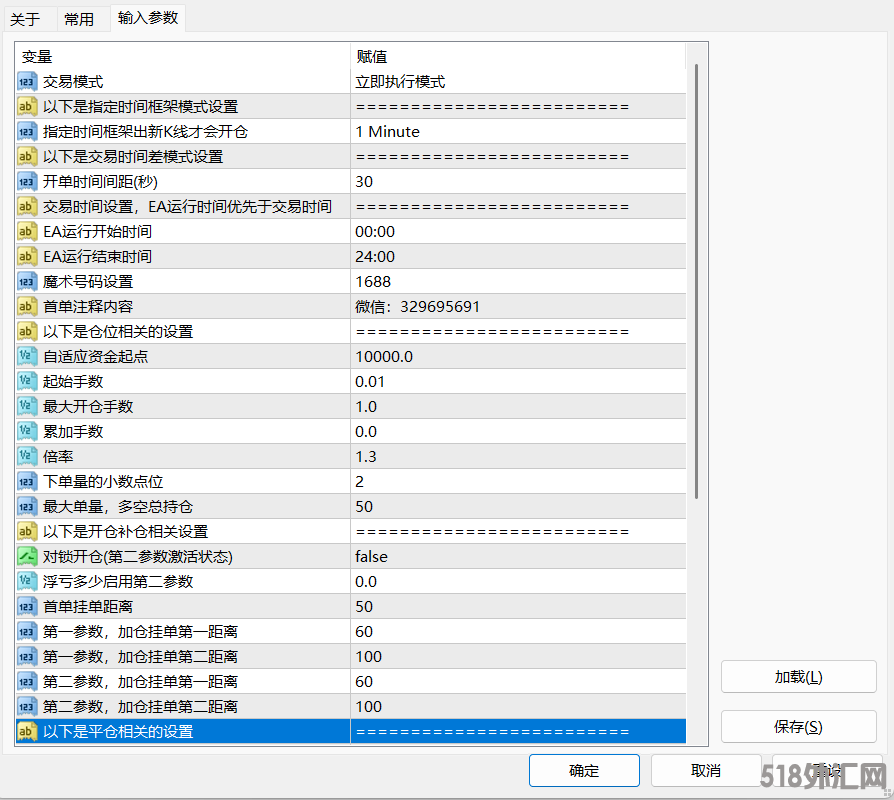Click the decimal icon beside 起始手数

tap(28, 382)
